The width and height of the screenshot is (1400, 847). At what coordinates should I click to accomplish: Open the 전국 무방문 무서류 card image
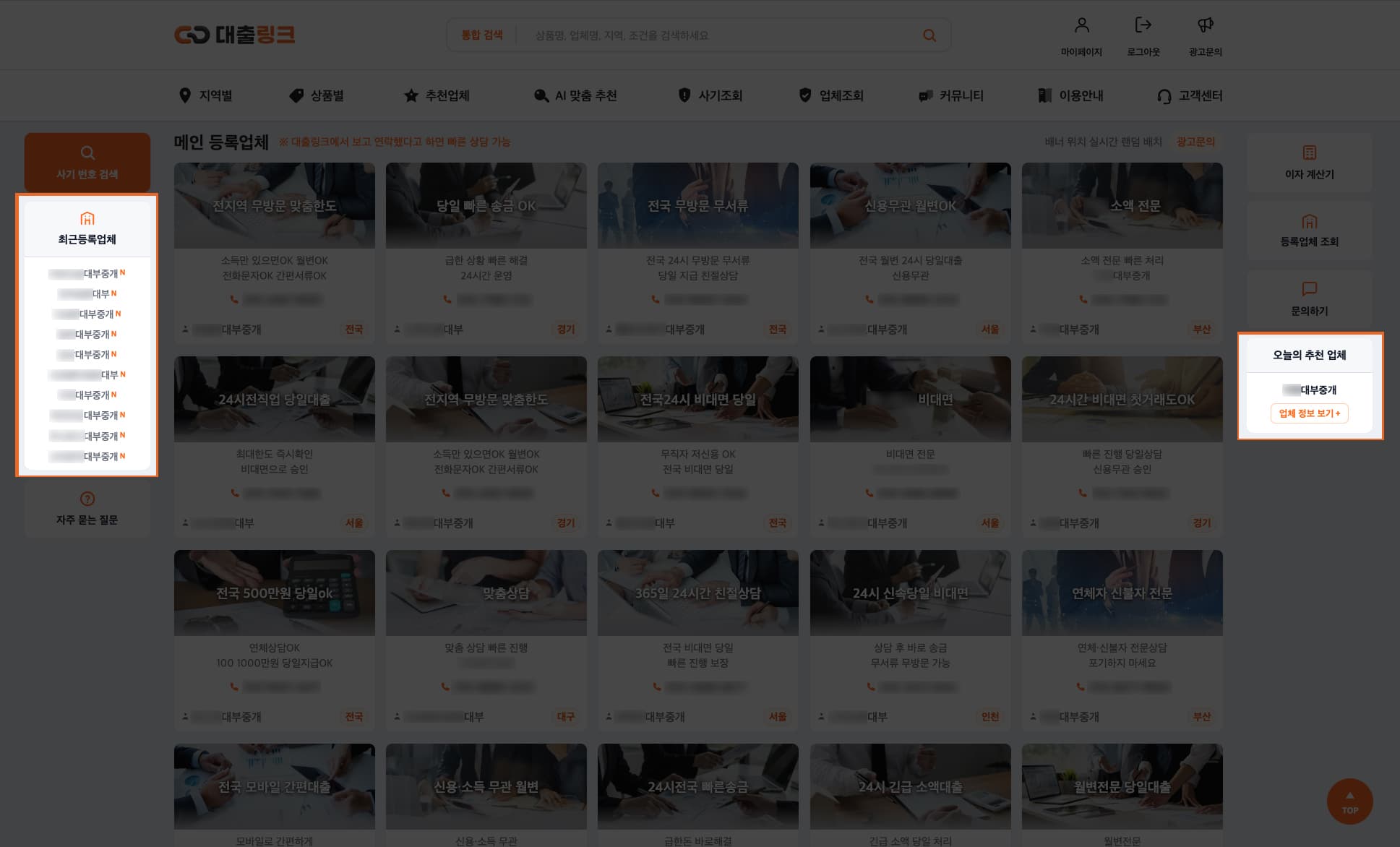(698, 206)
